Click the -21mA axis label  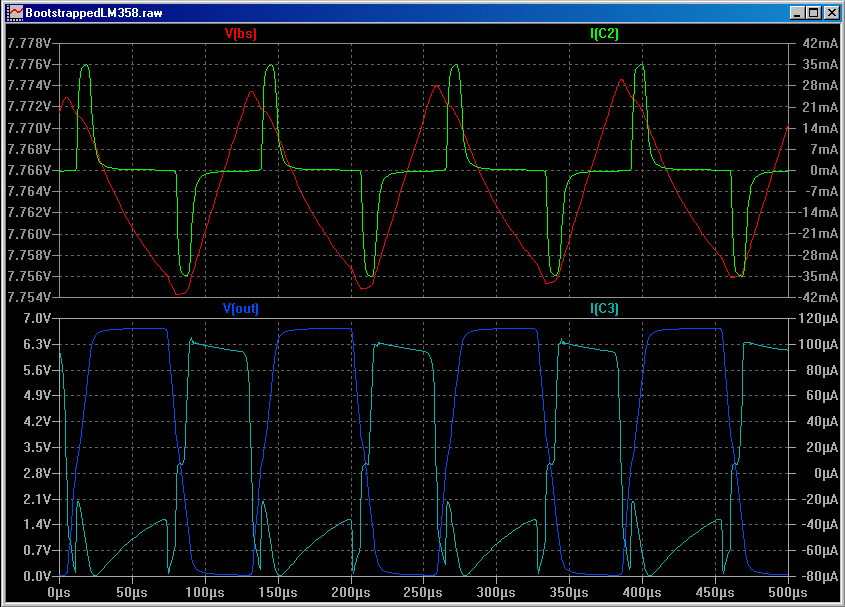[818, 233]
